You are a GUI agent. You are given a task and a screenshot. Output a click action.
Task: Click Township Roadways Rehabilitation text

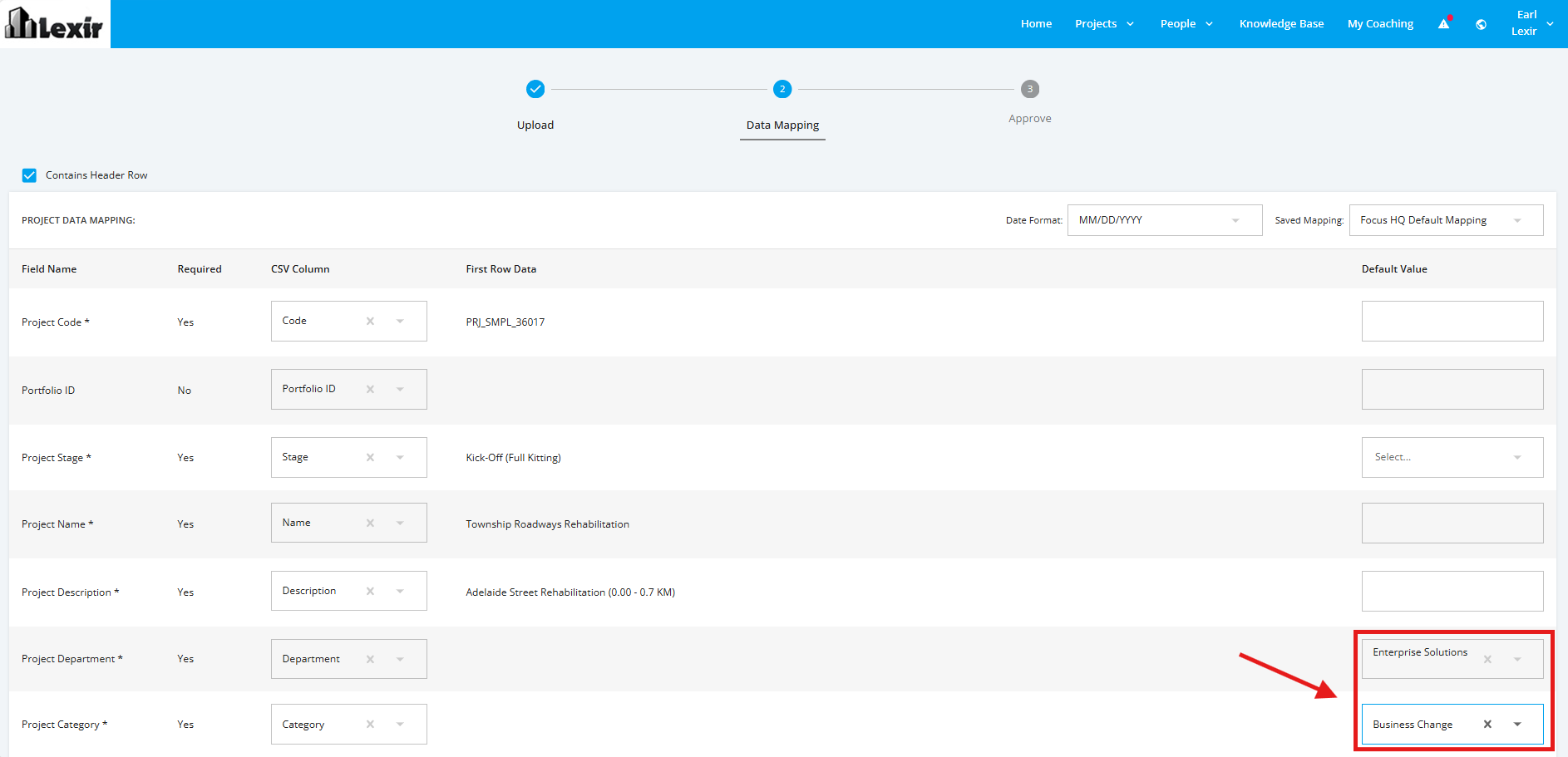click(547, 524)
